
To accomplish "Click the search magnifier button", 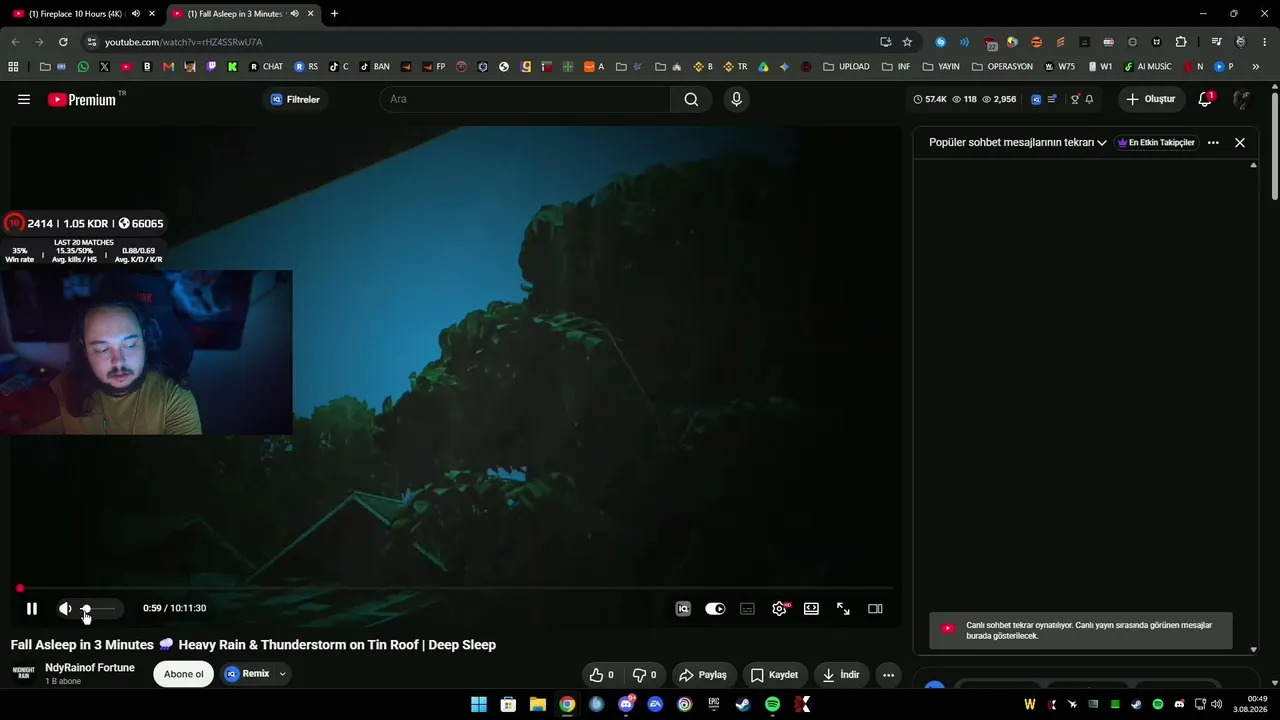I will point(691,99).
